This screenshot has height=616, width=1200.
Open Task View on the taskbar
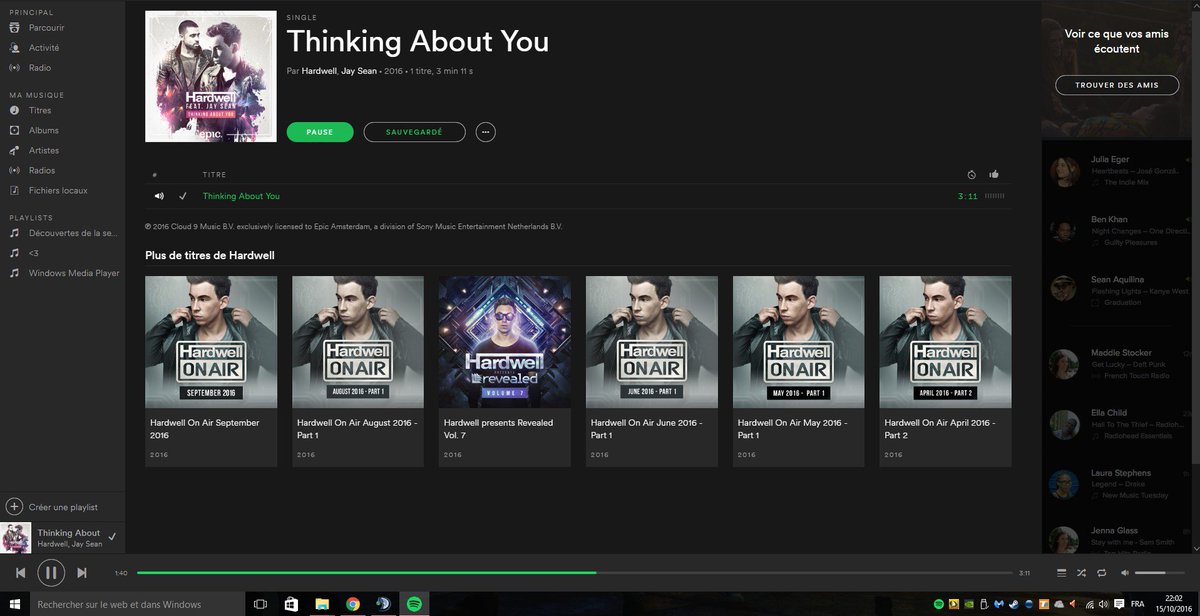[x=260, y=604]
